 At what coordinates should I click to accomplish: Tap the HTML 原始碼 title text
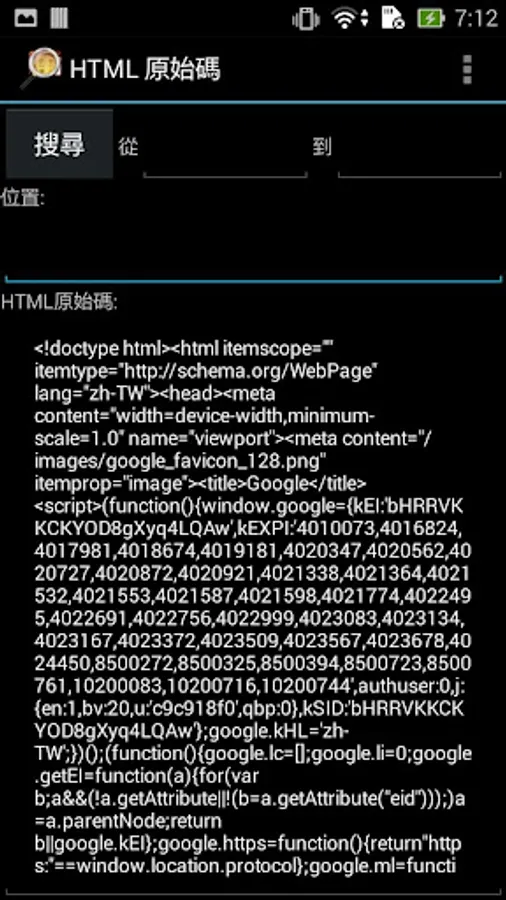pyautogui.click(x=145, y=69)
